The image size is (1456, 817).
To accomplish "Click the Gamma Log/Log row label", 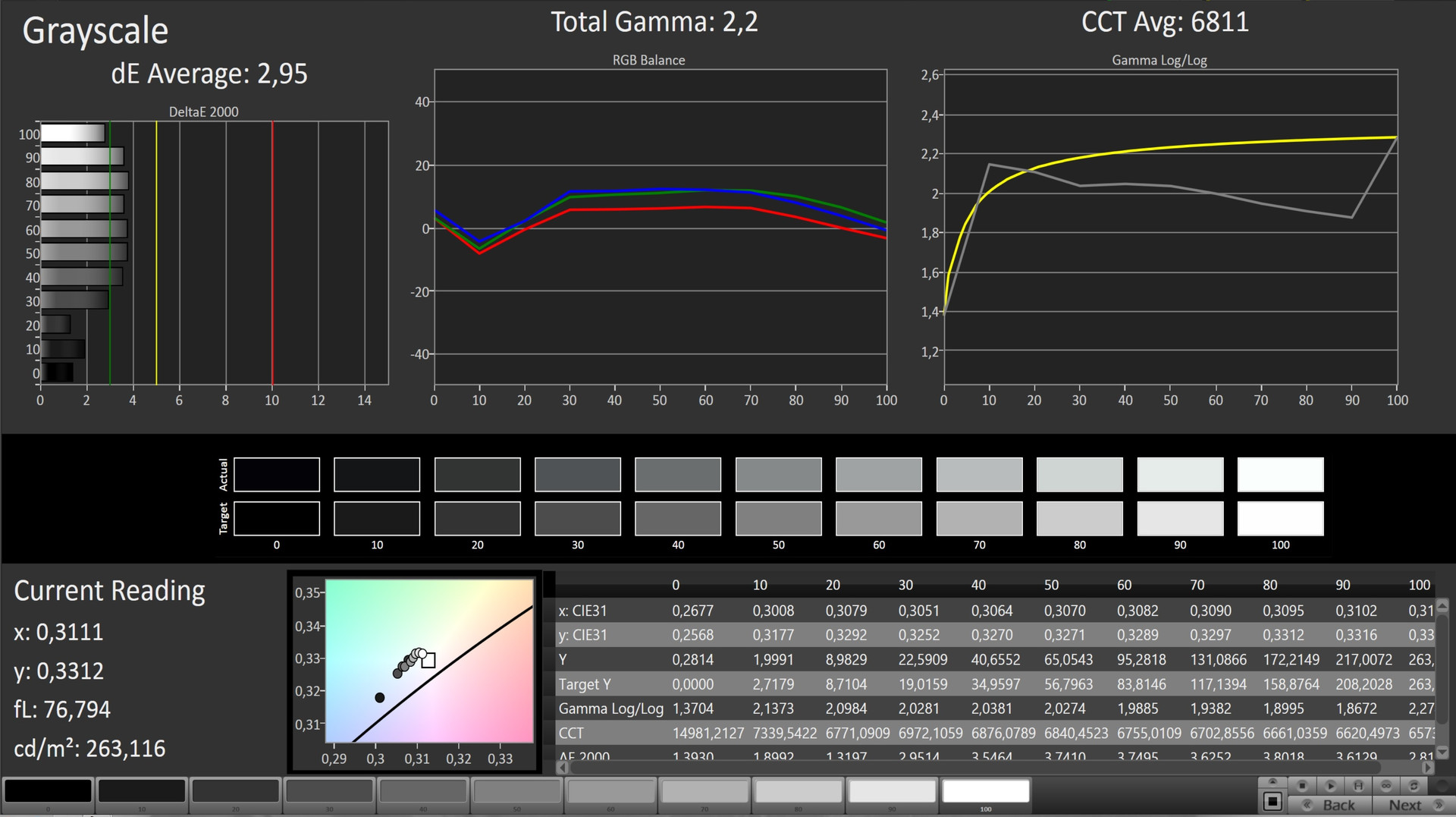I will 611,709.
